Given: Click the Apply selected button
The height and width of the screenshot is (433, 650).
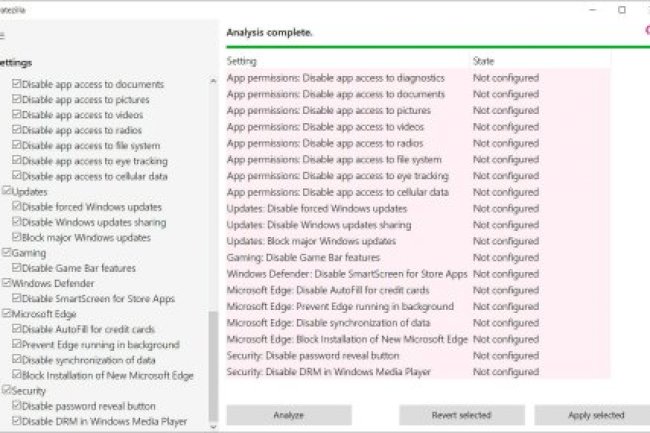Looking at the screenshot, I should pyautogui.click(x=594, y=415).
